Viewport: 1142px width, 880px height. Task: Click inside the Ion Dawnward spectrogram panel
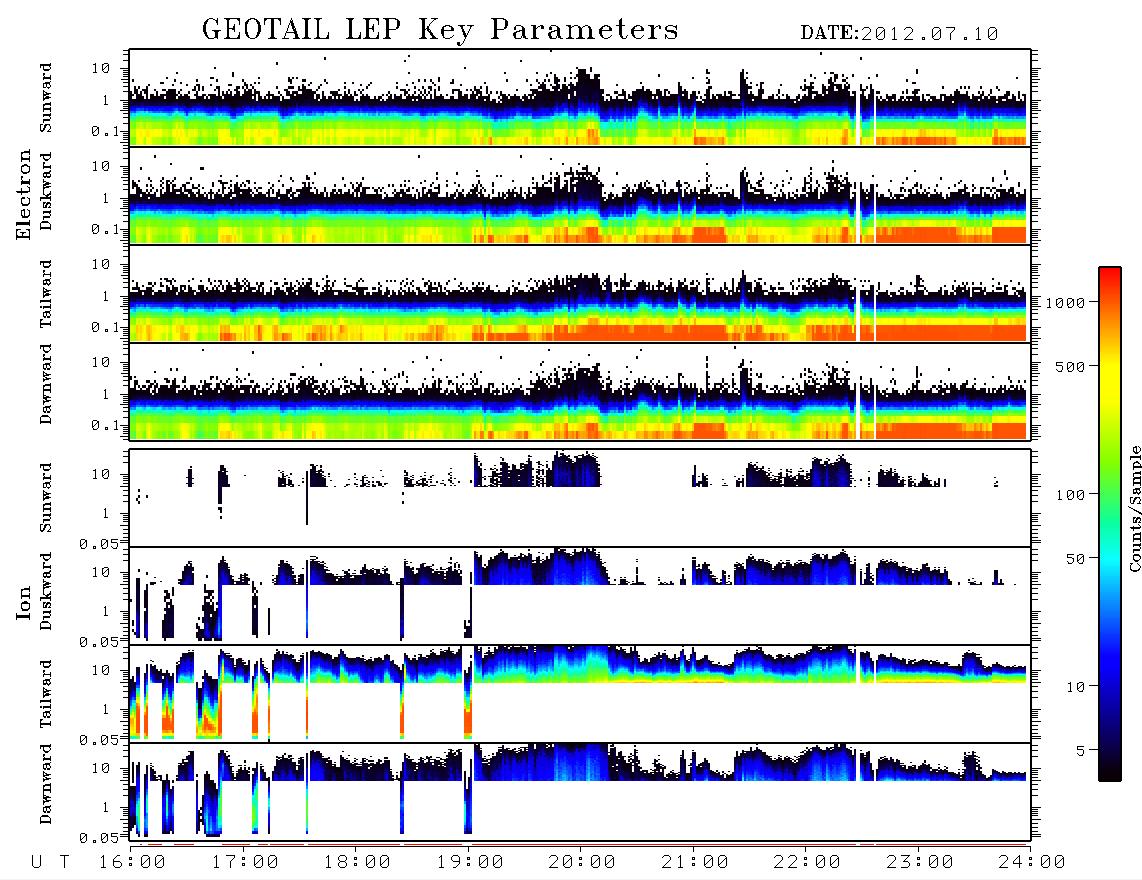(x=580, y=791)
